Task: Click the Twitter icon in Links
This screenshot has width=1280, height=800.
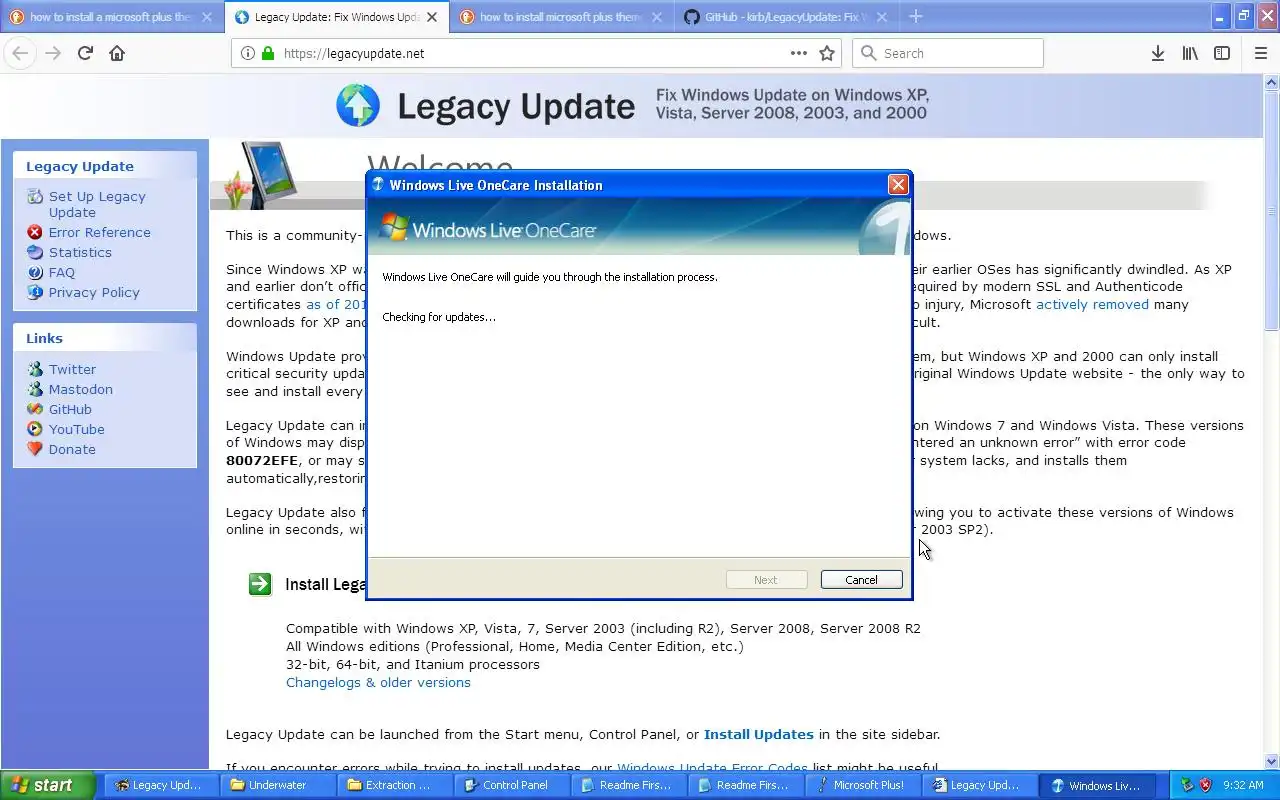Action: tap(35, 369)
